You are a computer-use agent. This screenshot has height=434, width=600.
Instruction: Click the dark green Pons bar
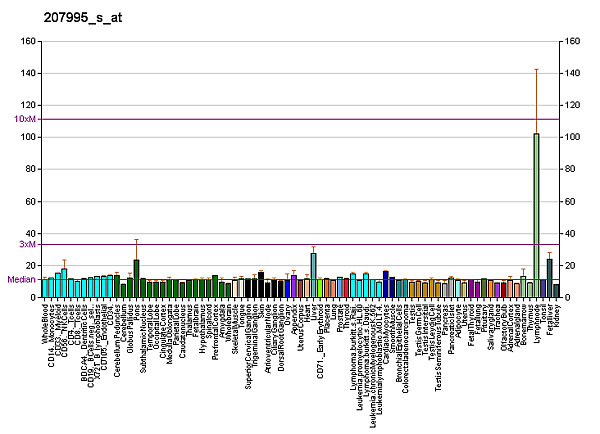point(136,278)
